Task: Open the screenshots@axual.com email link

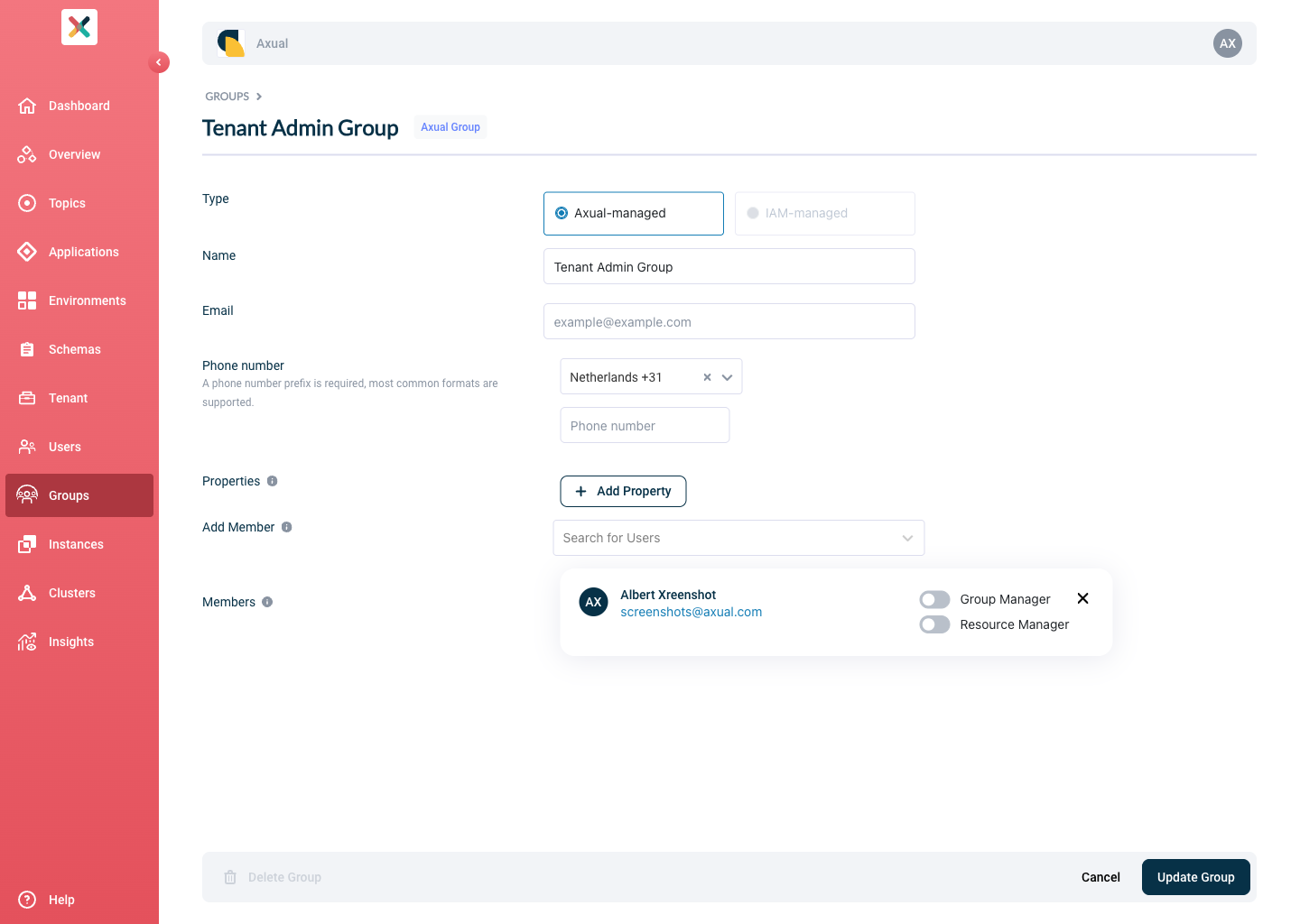Action: pyautogui.click(x=691, y=612)
